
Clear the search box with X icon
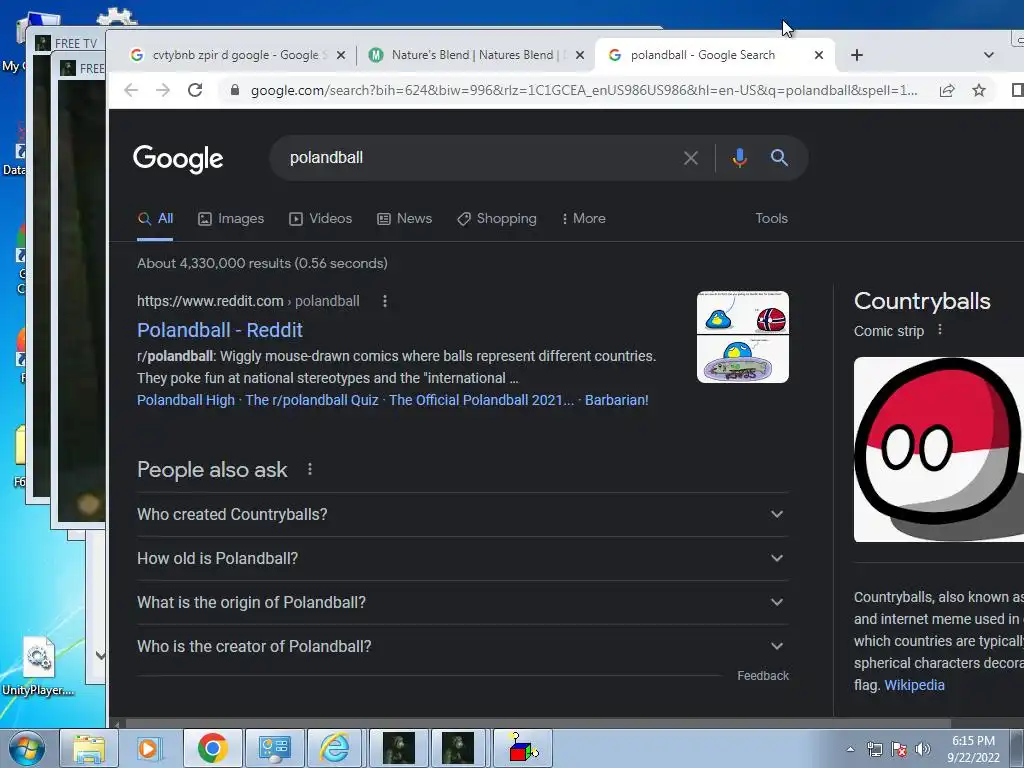[690, 158]
